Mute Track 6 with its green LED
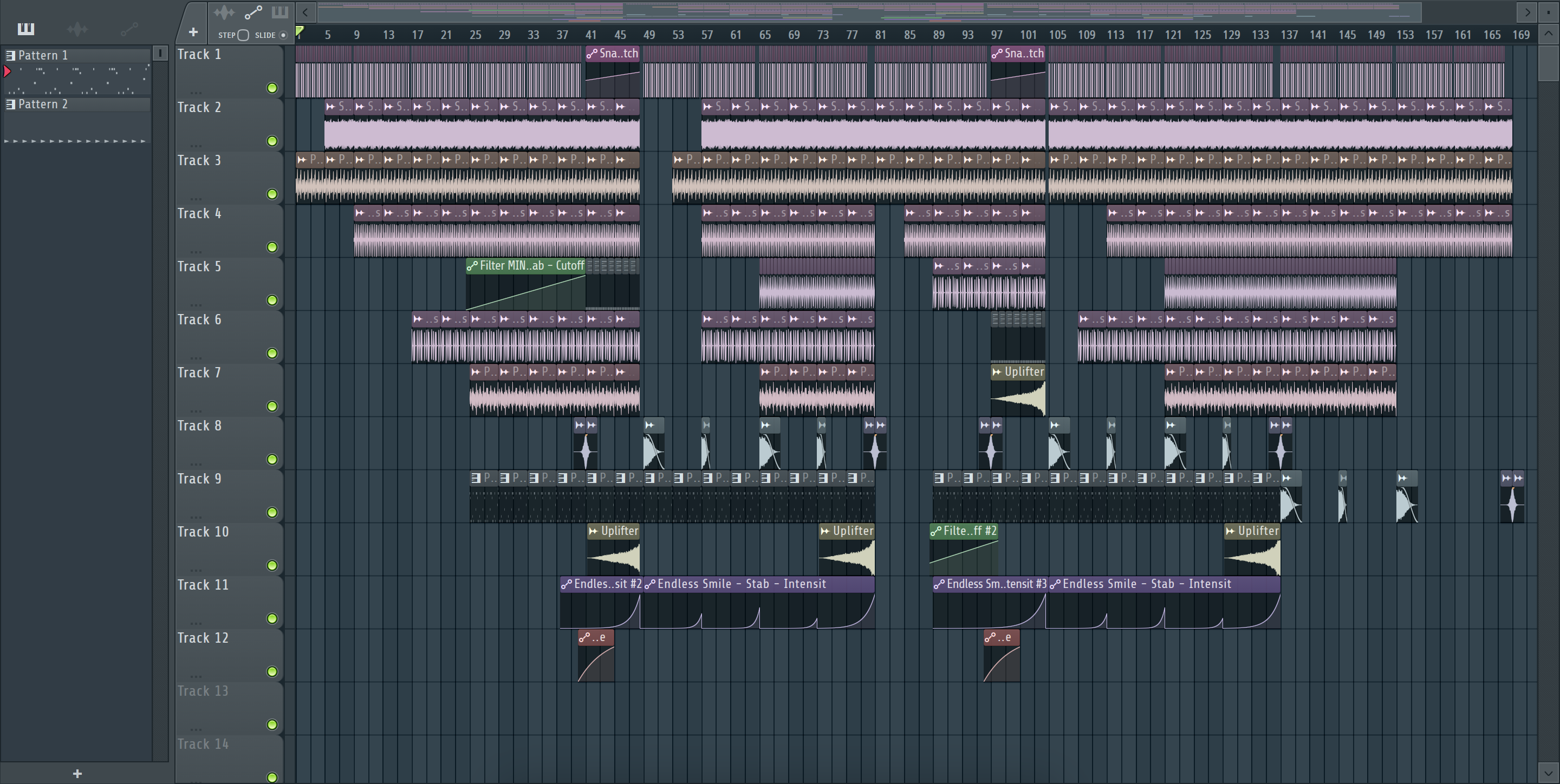 click(272, 354)
